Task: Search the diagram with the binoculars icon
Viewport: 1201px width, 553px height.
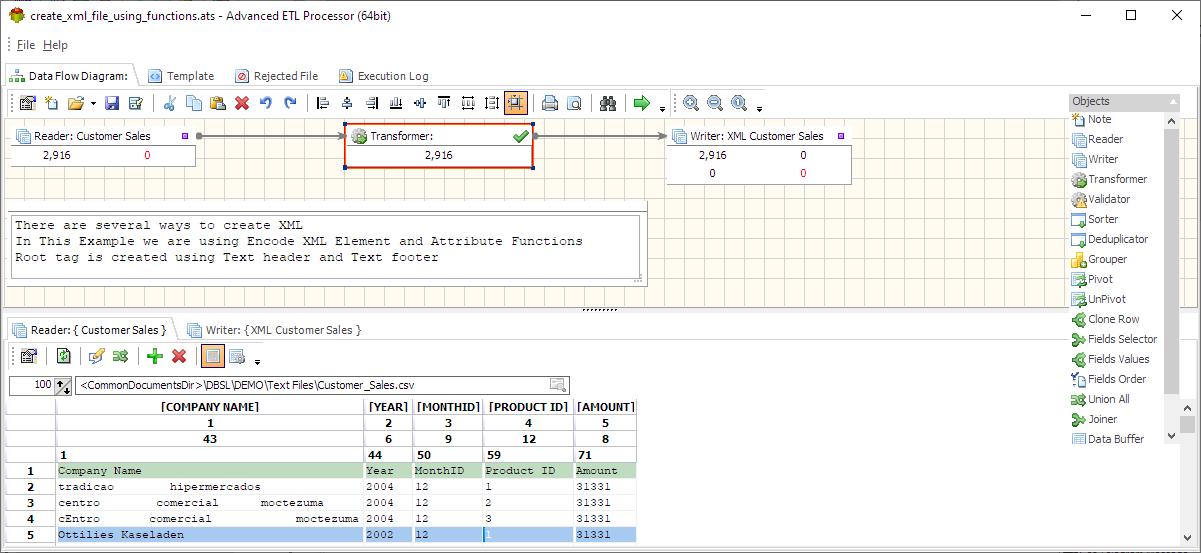Action: [x=608, y=102]
